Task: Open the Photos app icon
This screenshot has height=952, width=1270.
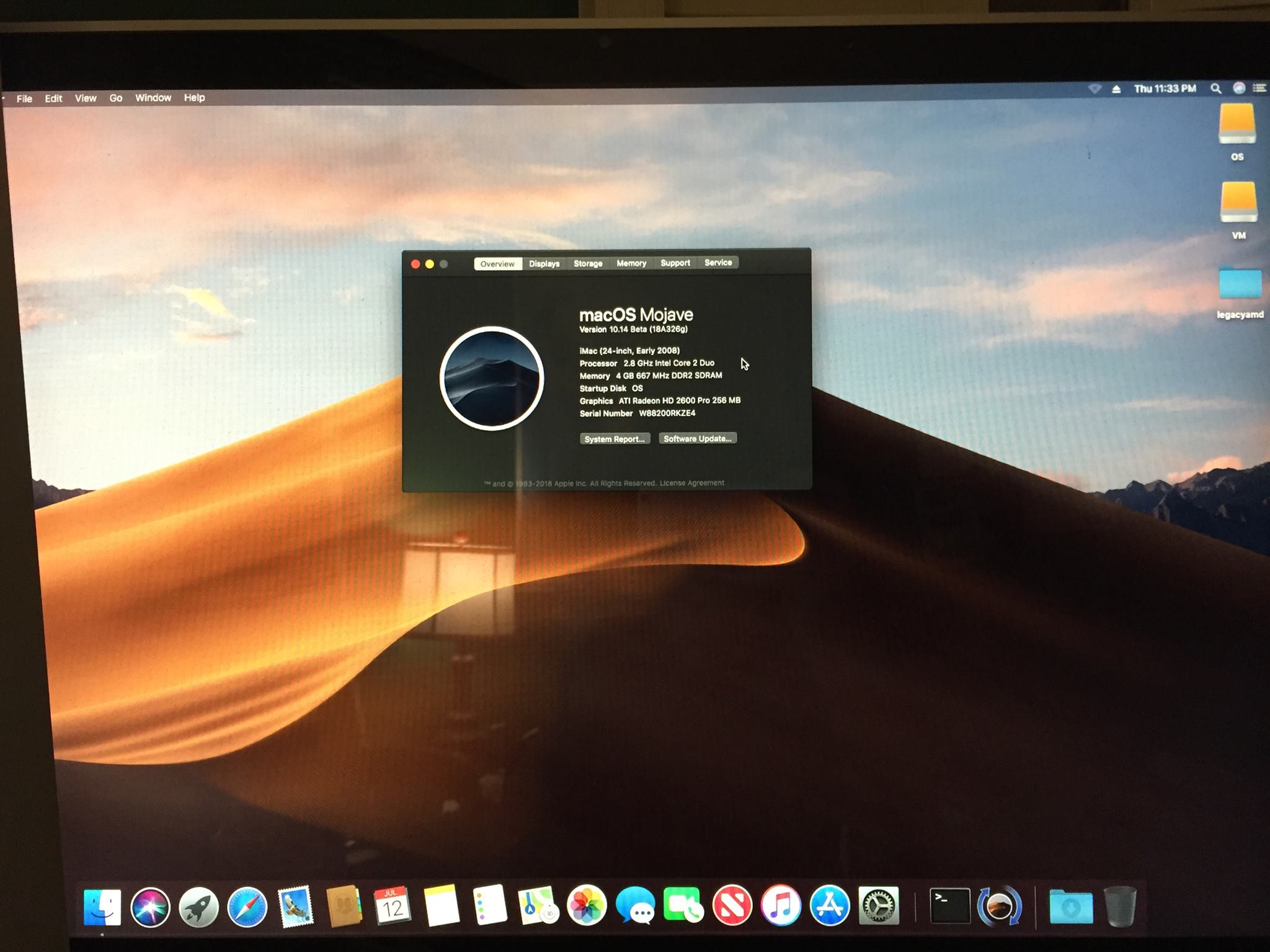Action: point(586,906)
